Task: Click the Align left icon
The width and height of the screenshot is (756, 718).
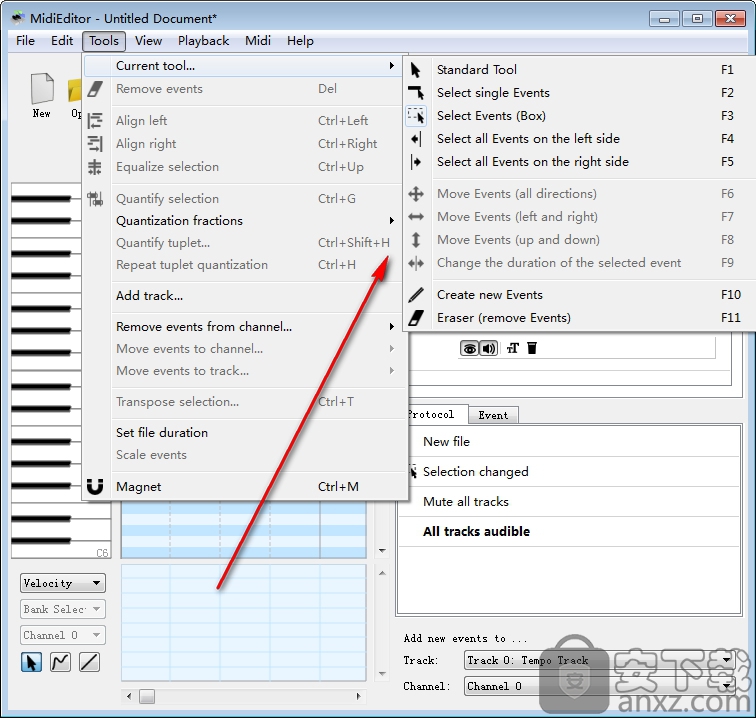Action: (x=95, y=121)
